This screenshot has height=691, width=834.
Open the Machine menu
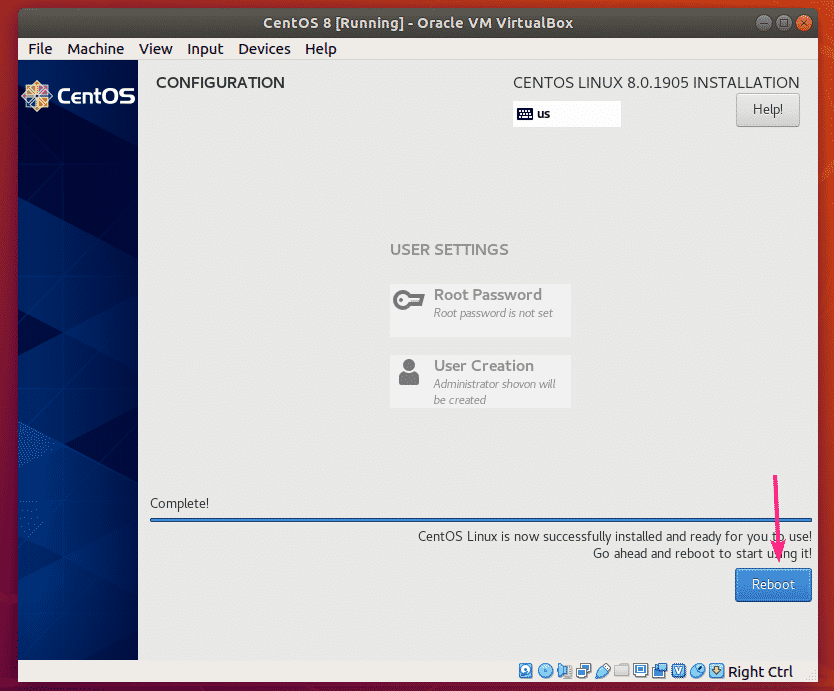pyautogui.click(x=96, y=49)
